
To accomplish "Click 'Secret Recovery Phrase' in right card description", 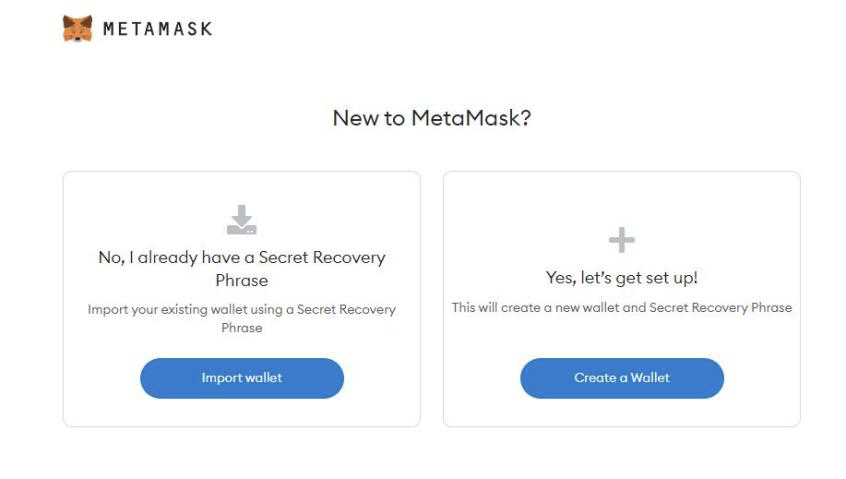I will 720,307.
